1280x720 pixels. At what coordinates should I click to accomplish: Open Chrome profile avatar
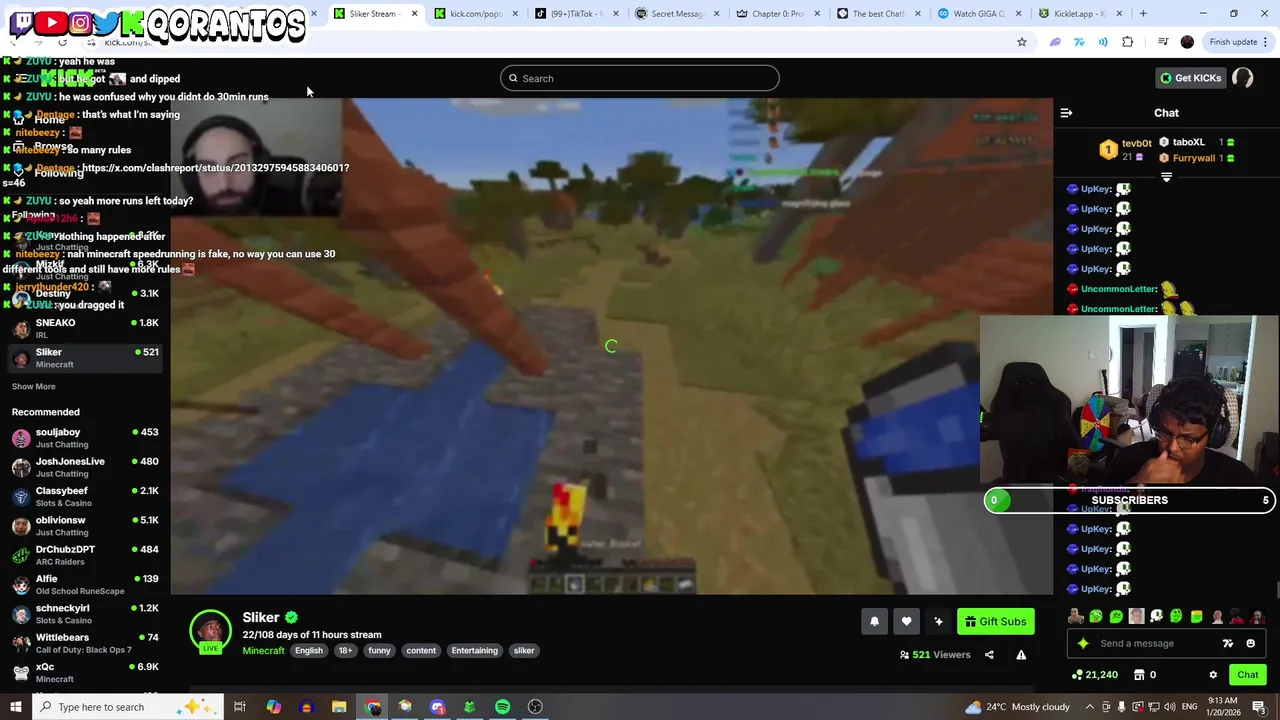(1187, 42)
